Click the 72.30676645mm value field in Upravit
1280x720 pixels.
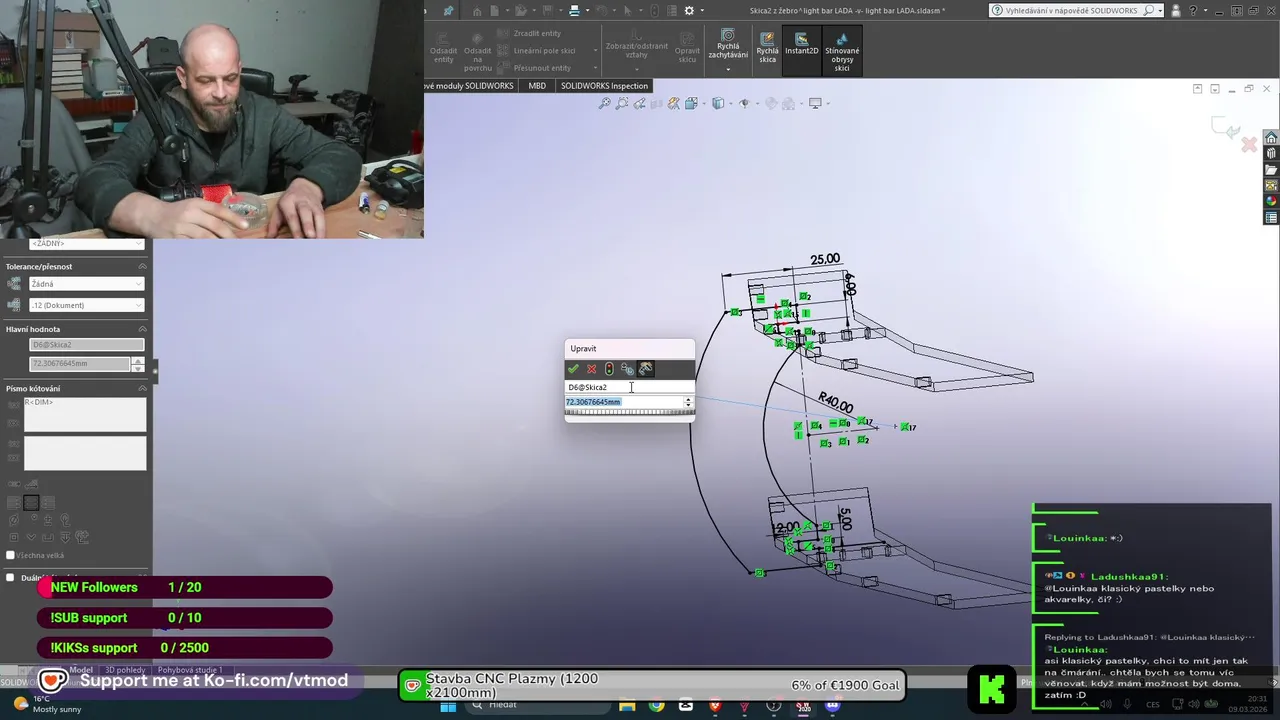click(623, 402)
